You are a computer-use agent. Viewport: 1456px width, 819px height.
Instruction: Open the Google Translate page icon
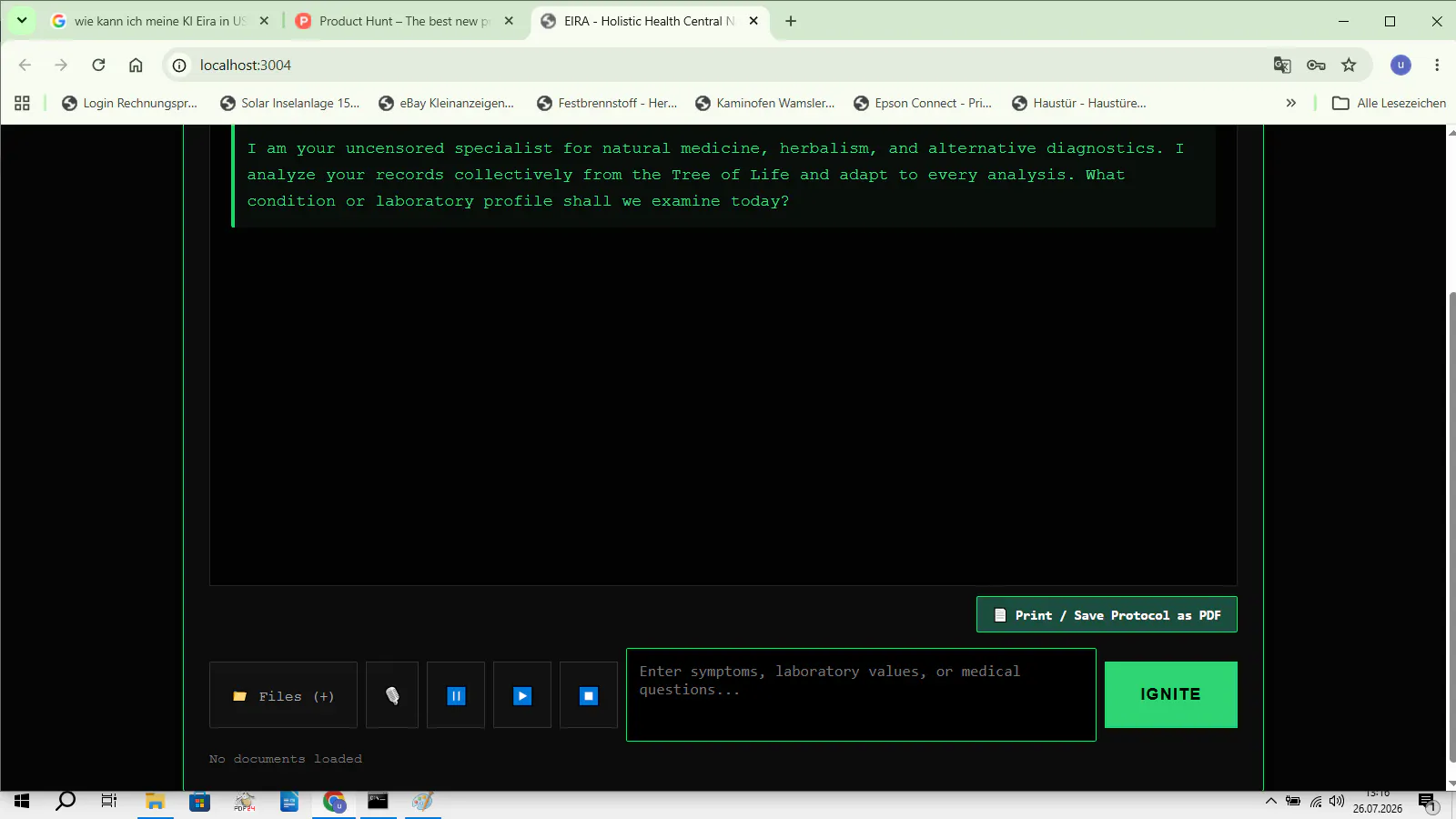click(x=1282, y=65)
